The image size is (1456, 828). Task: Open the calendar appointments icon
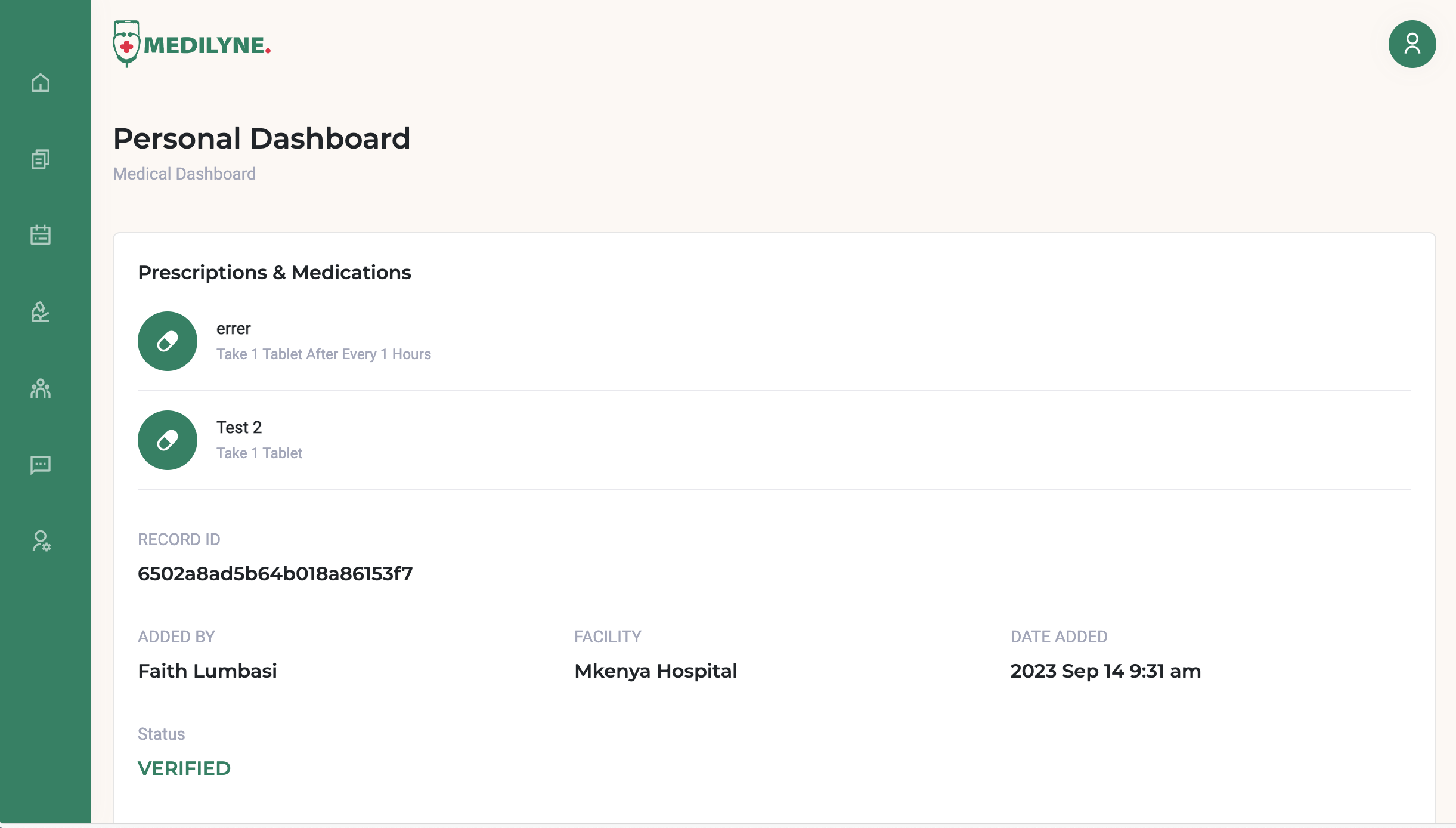(x=41, y=235)
